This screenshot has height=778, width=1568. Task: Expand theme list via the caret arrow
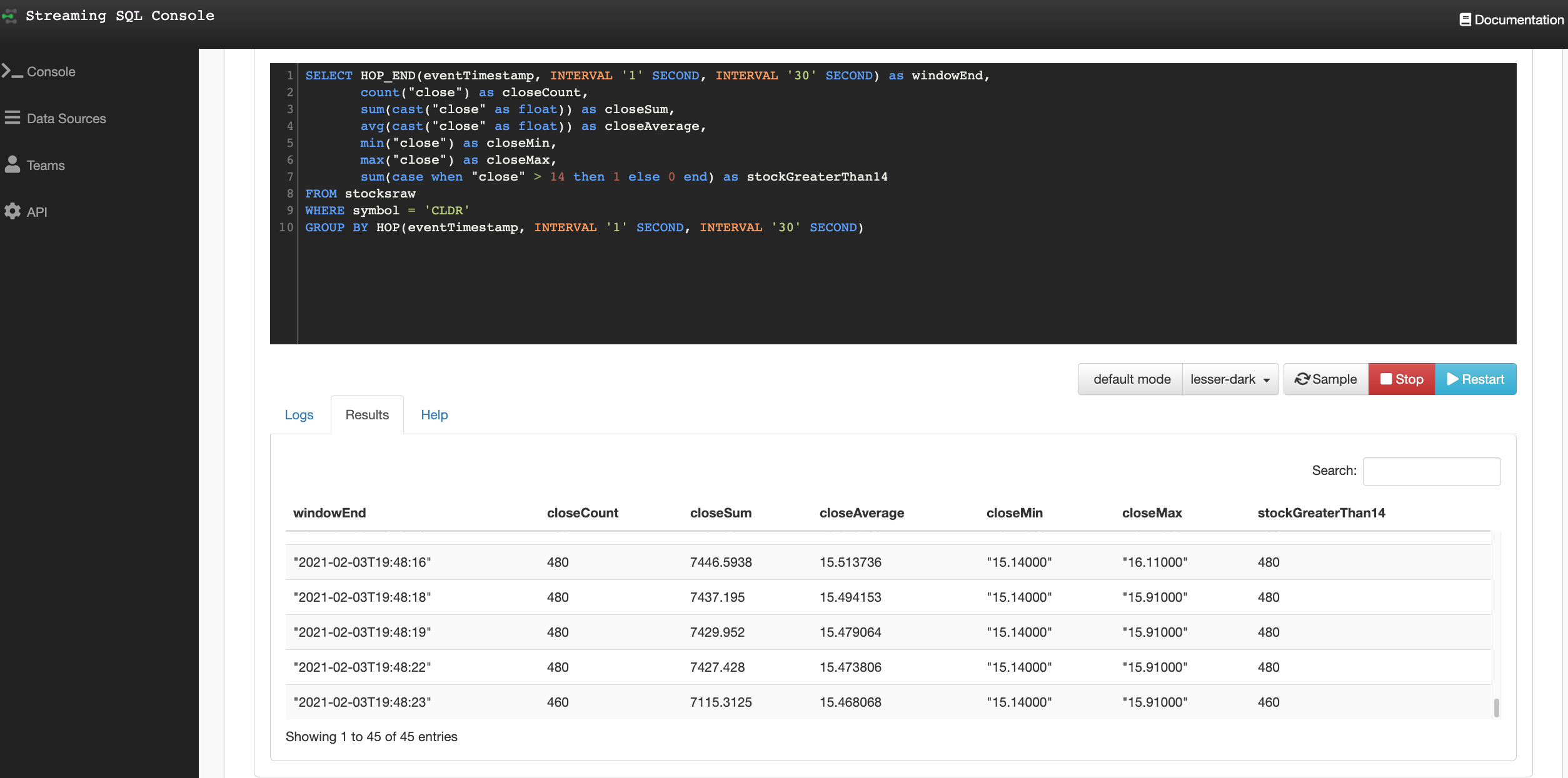click(x=1267, y=380)
